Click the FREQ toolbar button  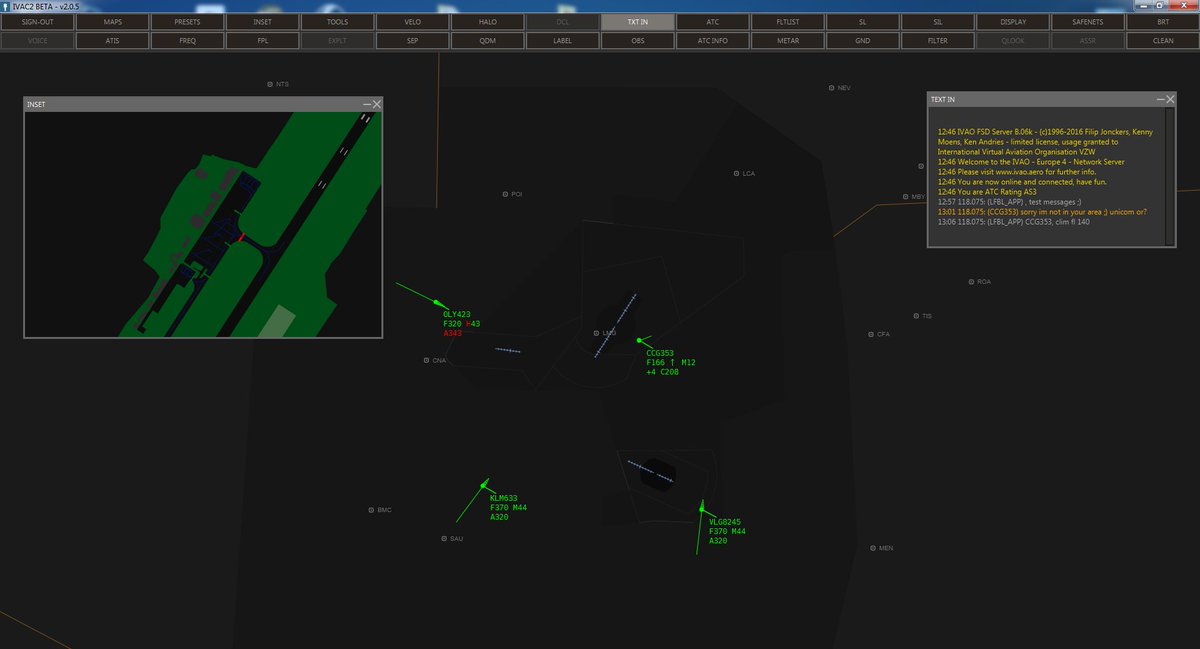(187, 41)
